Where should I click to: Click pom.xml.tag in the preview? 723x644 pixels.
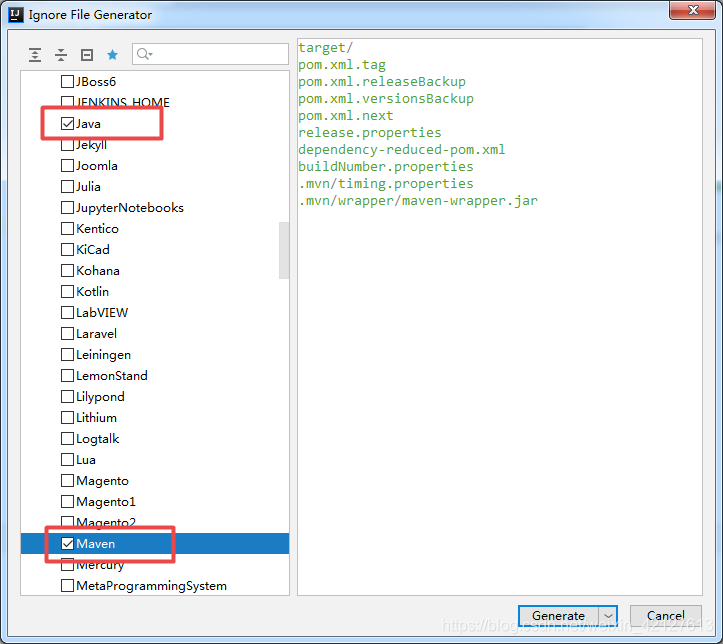click(x=342, y=65)
